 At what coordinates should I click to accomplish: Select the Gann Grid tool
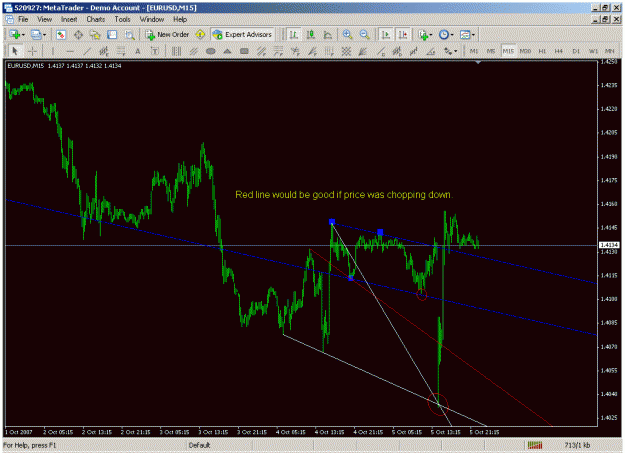[x=346, y=51]
